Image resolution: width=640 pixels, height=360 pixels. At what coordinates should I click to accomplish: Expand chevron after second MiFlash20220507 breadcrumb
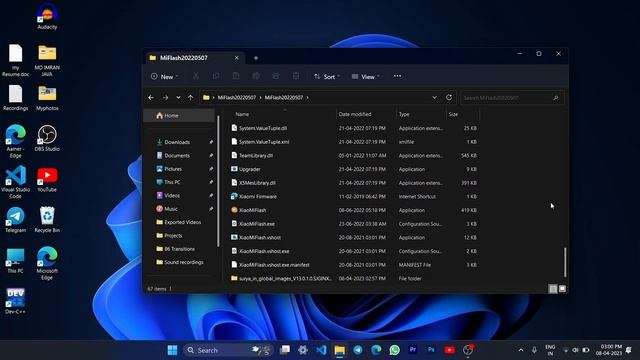[307, 98]
